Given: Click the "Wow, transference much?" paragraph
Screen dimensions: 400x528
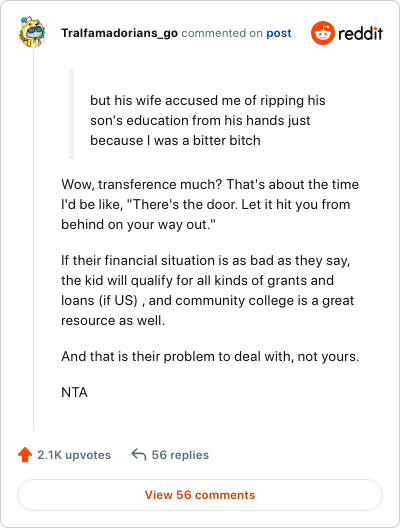Looking at the screenshot, I should tap(210, 204).
